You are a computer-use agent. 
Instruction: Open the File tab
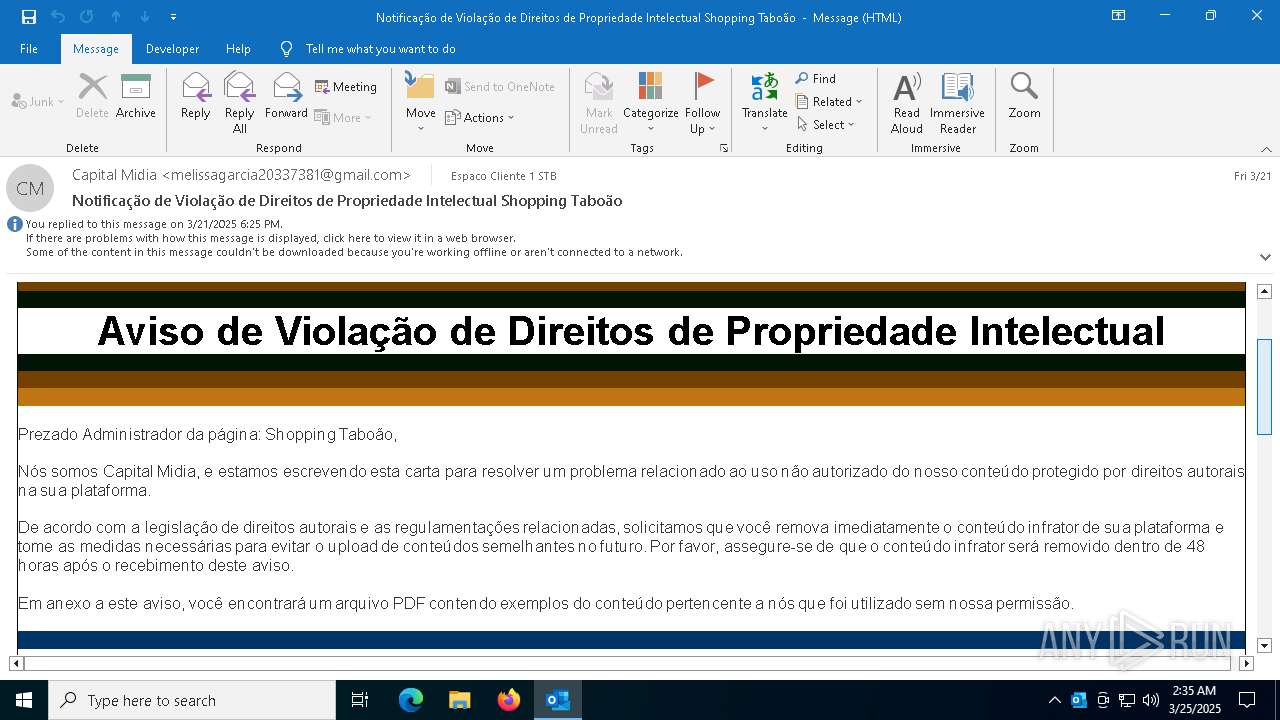tap(29, 48)
